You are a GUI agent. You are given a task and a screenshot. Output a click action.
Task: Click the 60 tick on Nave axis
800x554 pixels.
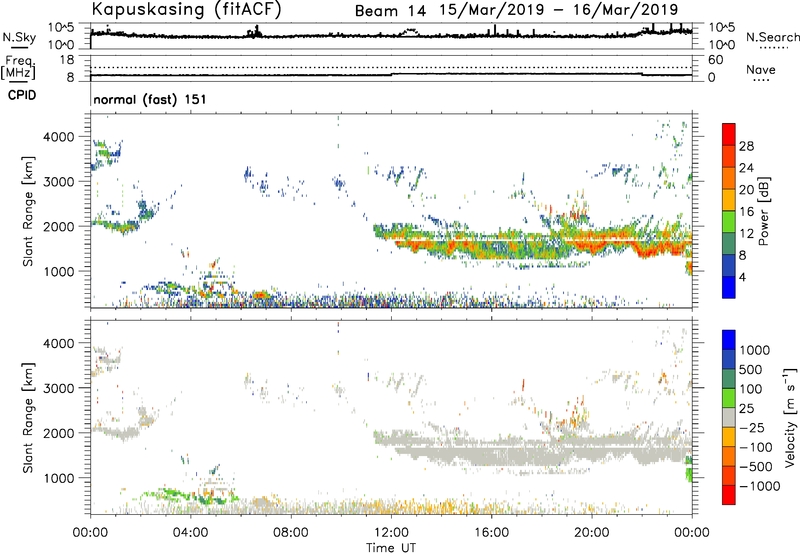click(716, 60)
